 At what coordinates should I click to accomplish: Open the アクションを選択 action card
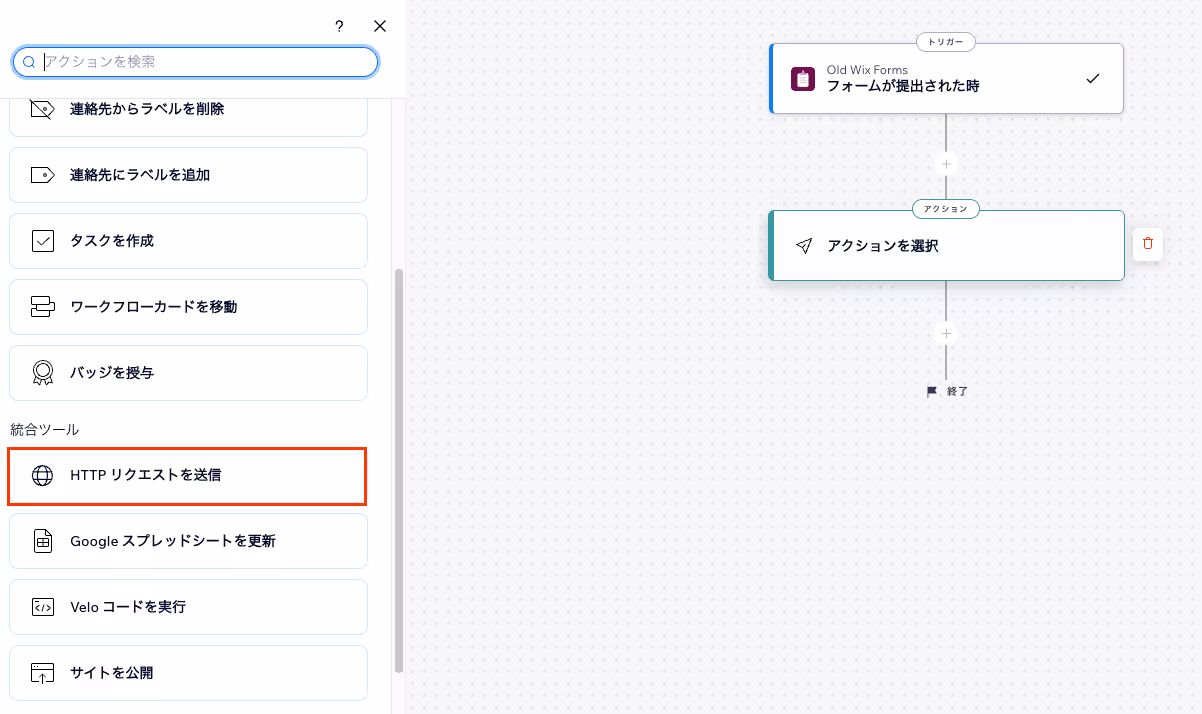pyautogui.click(x=946, y=245)
